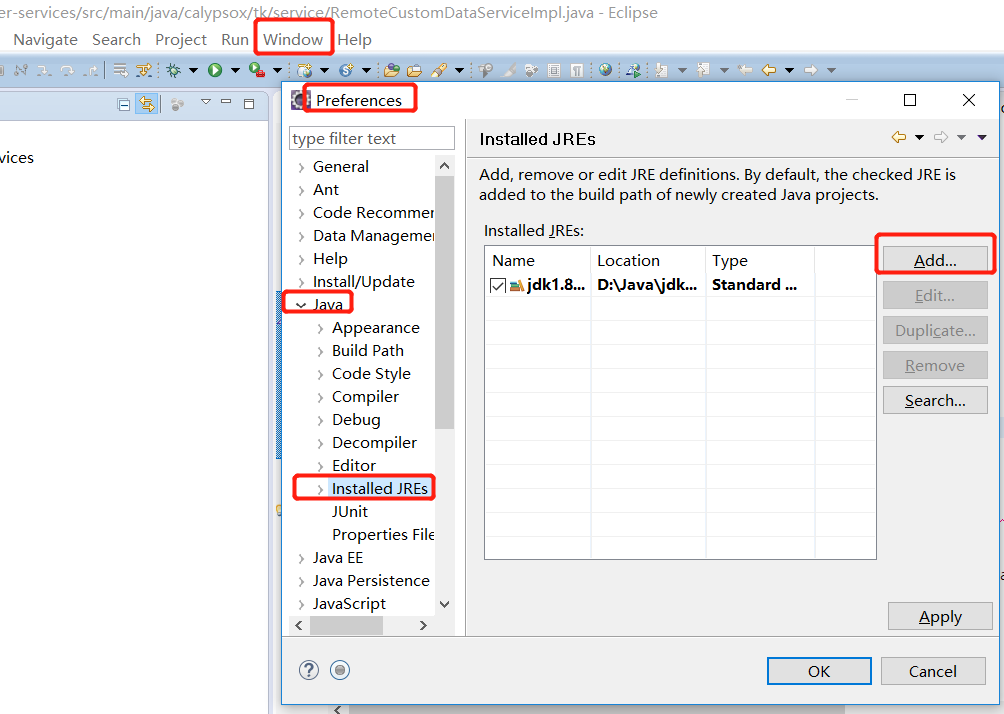Click Drop To Frame lines toolbar icon

coord(120,70)
